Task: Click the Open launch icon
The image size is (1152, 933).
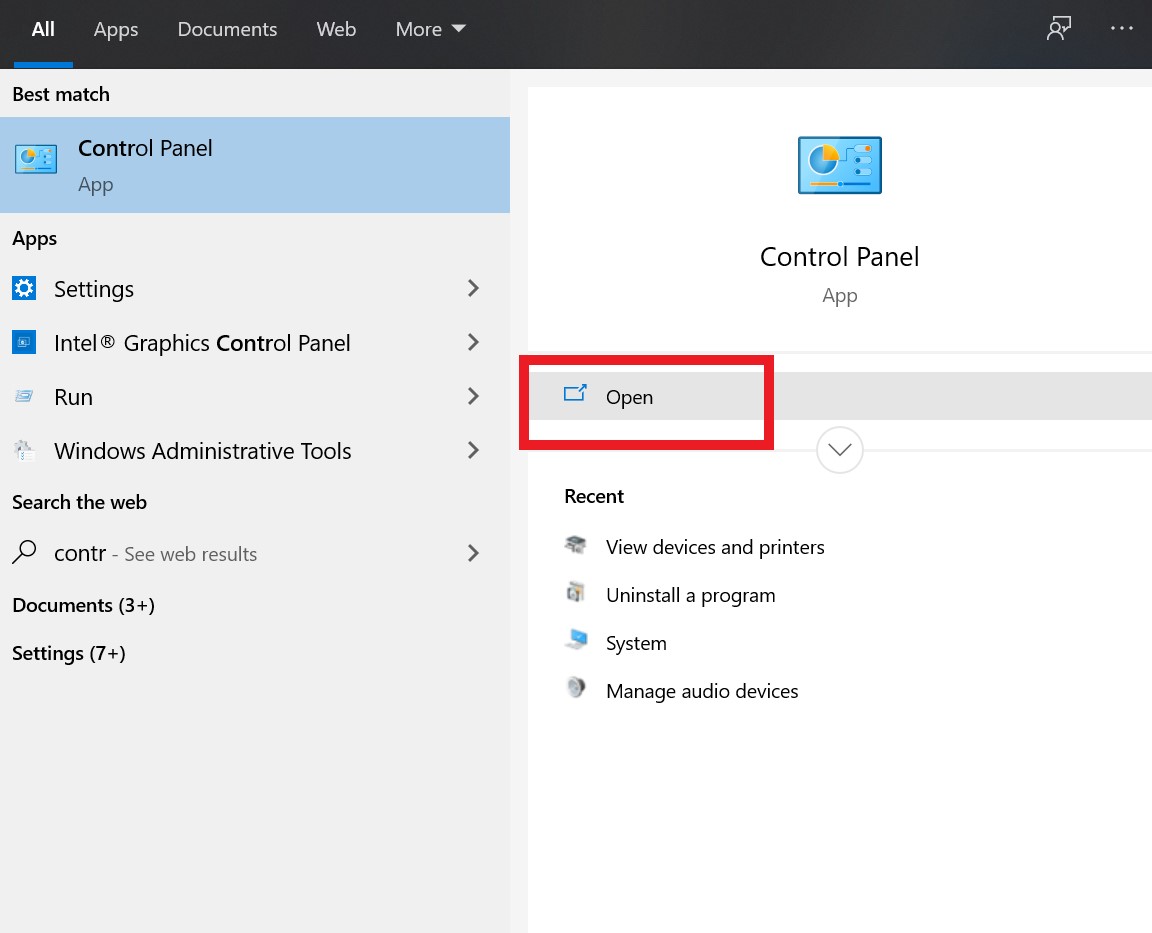Action: (x=575, y=394)
